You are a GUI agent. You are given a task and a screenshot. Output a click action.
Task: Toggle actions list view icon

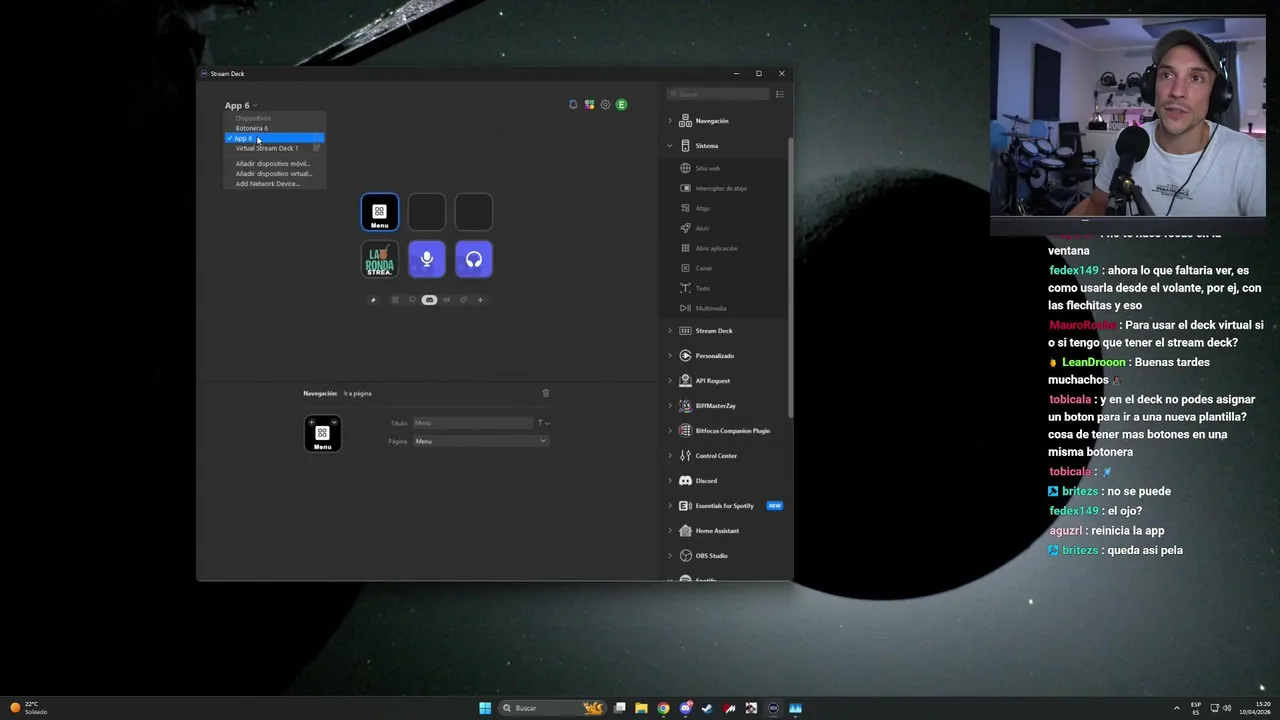tap(780, 94)
